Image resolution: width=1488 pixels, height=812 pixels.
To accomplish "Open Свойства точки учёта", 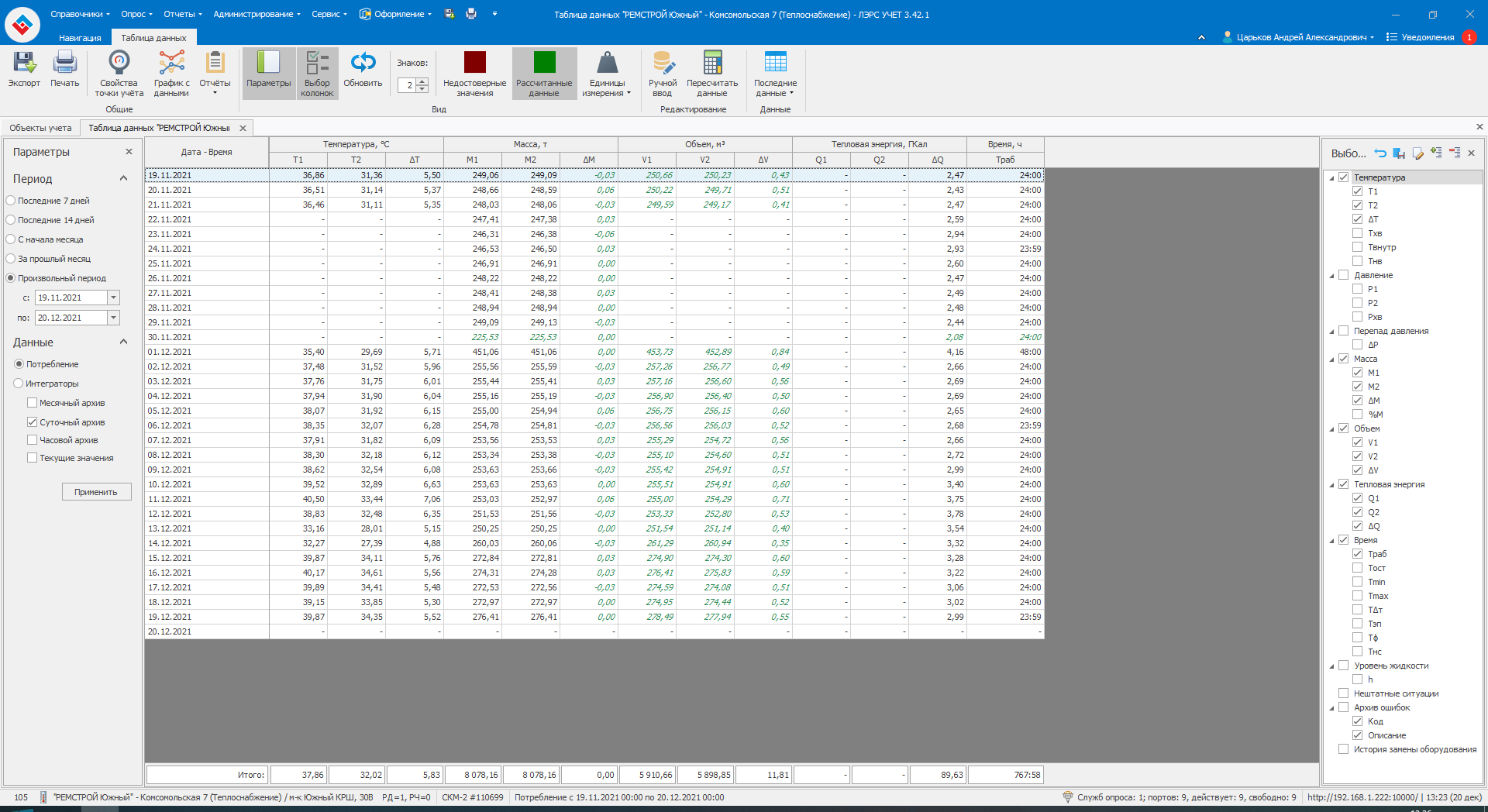I will 119,74.
